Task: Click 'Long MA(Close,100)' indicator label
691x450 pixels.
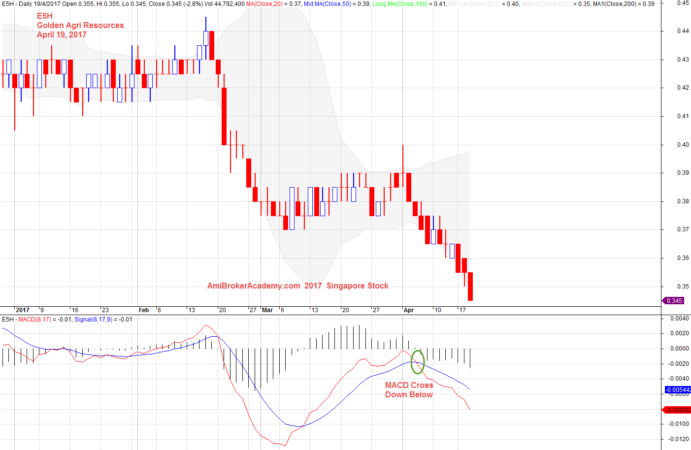Action: tap(400, 4)
